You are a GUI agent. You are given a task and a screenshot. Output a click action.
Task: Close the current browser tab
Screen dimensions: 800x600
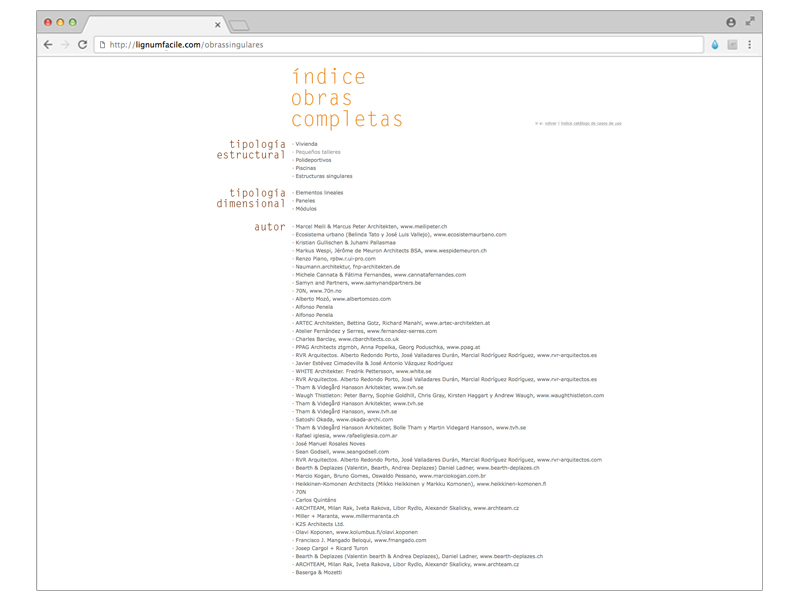click(x=218, y=25)
